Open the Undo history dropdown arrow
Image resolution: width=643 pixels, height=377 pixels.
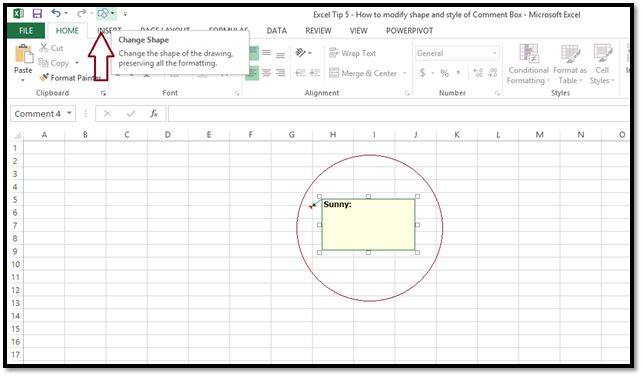point(66,14)
